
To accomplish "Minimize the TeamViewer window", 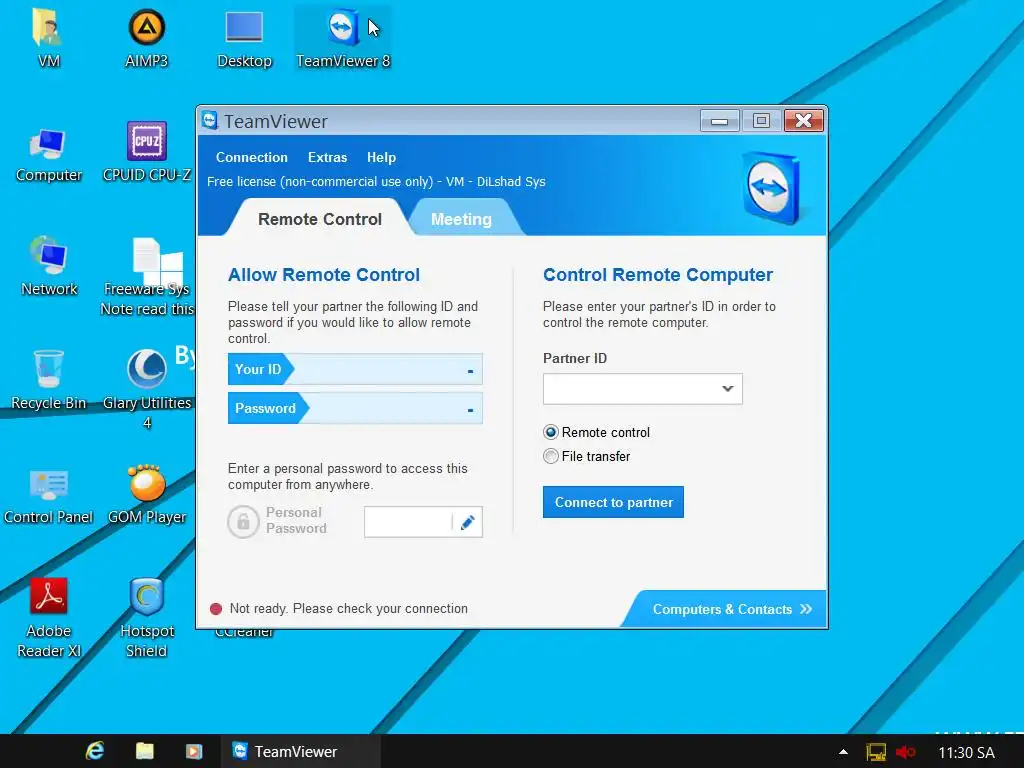I will click(x=720, y=121).
